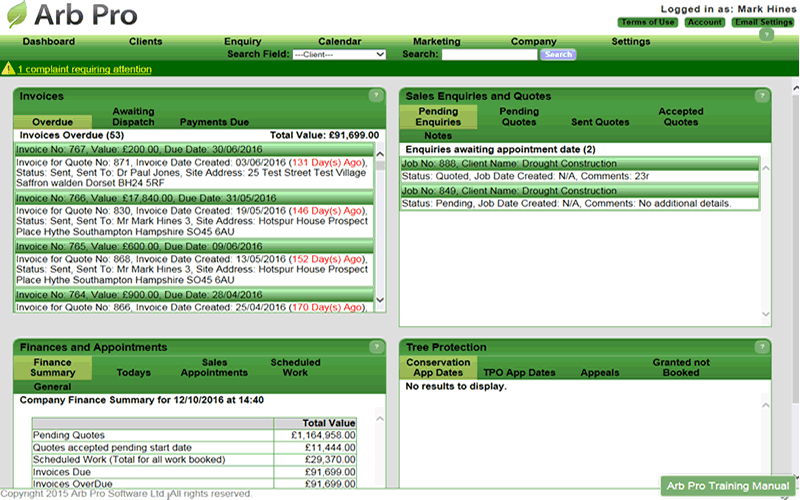Screen dimensions: 800x500
Task: Open the Calendar menu
Action: click(x=339, y=42)
